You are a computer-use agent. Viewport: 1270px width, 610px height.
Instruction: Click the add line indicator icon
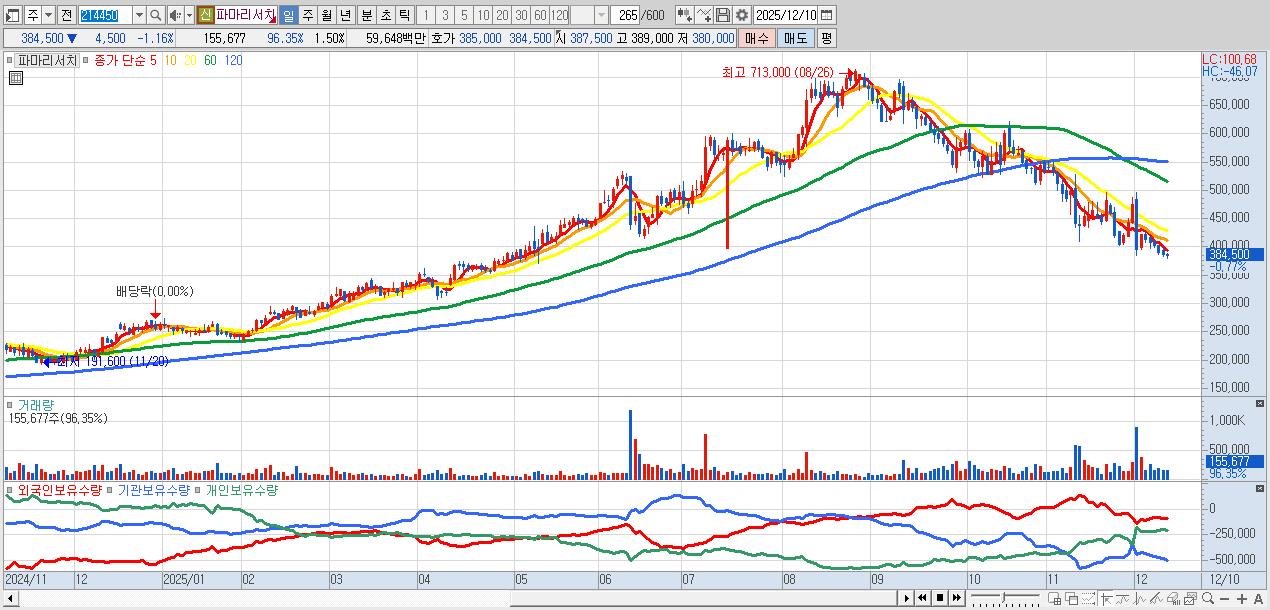[x=704, y=15]
